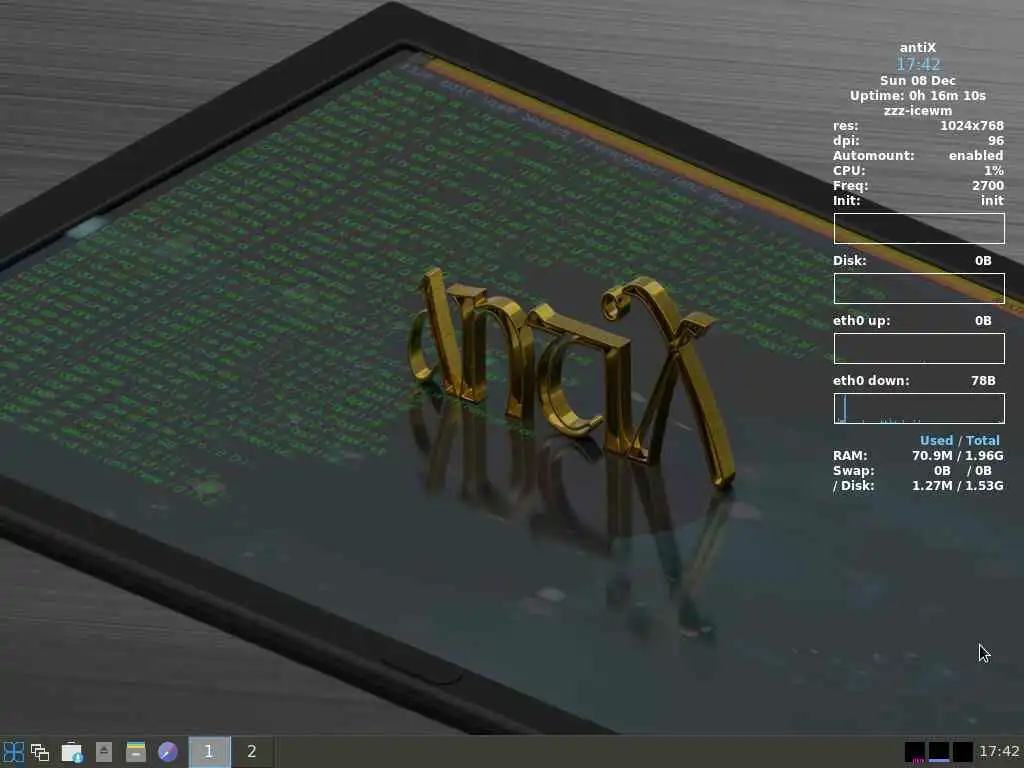Click the 'zzz-icewm' text
The height and width of the screenshot is (768, 1024).
[x=918, y=110]
